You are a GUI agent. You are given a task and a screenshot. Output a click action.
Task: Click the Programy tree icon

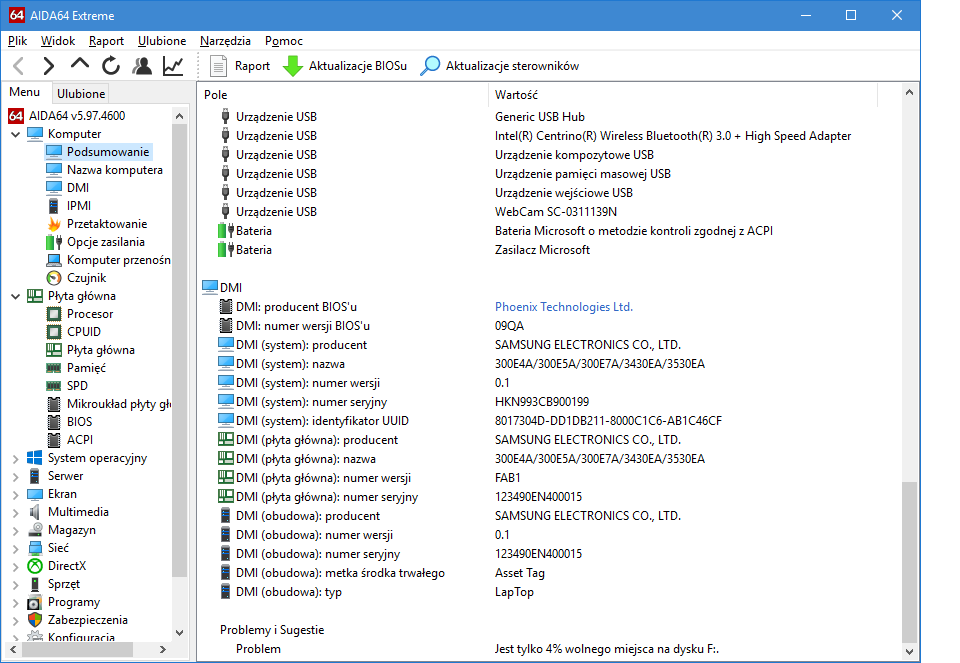35,602
